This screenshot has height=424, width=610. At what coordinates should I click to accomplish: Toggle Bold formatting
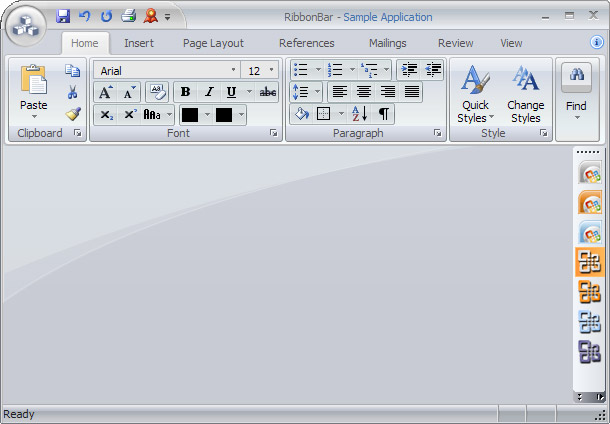click(x=186, y=92)
